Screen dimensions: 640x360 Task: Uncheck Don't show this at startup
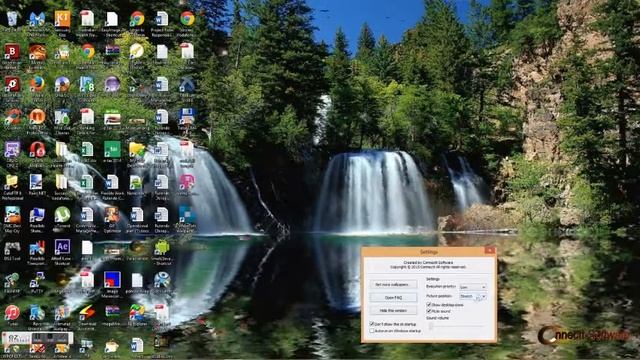tap(372, 324)
